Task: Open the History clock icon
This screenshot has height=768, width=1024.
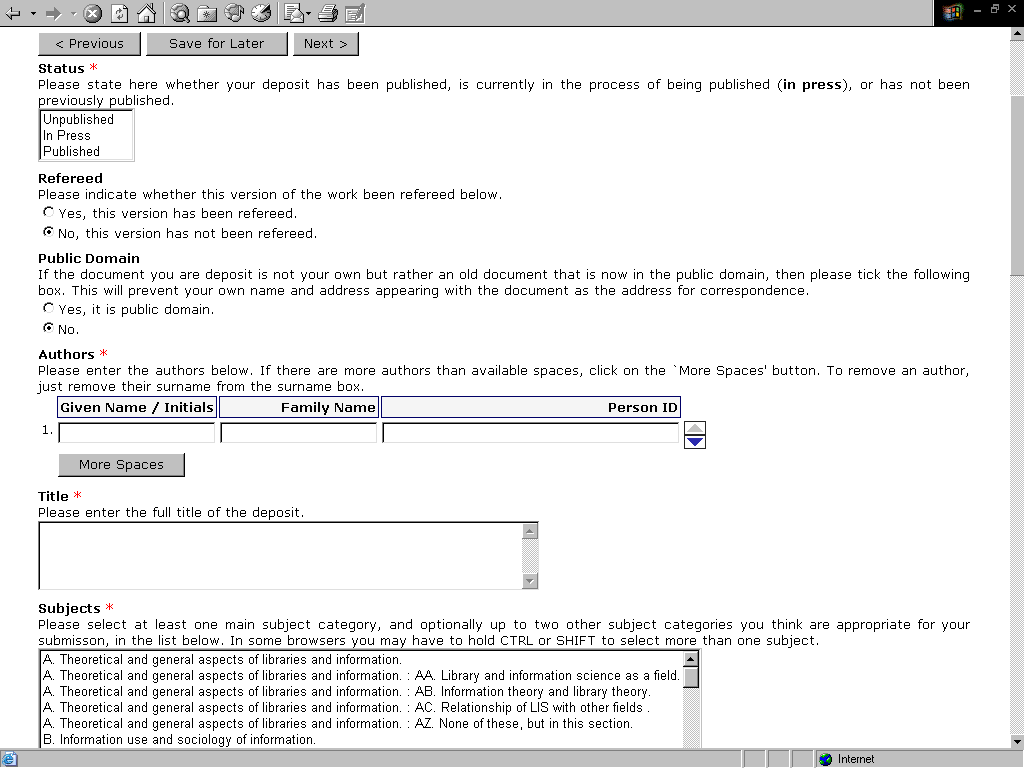Action: pyautogui.click(x=261, y=13)
